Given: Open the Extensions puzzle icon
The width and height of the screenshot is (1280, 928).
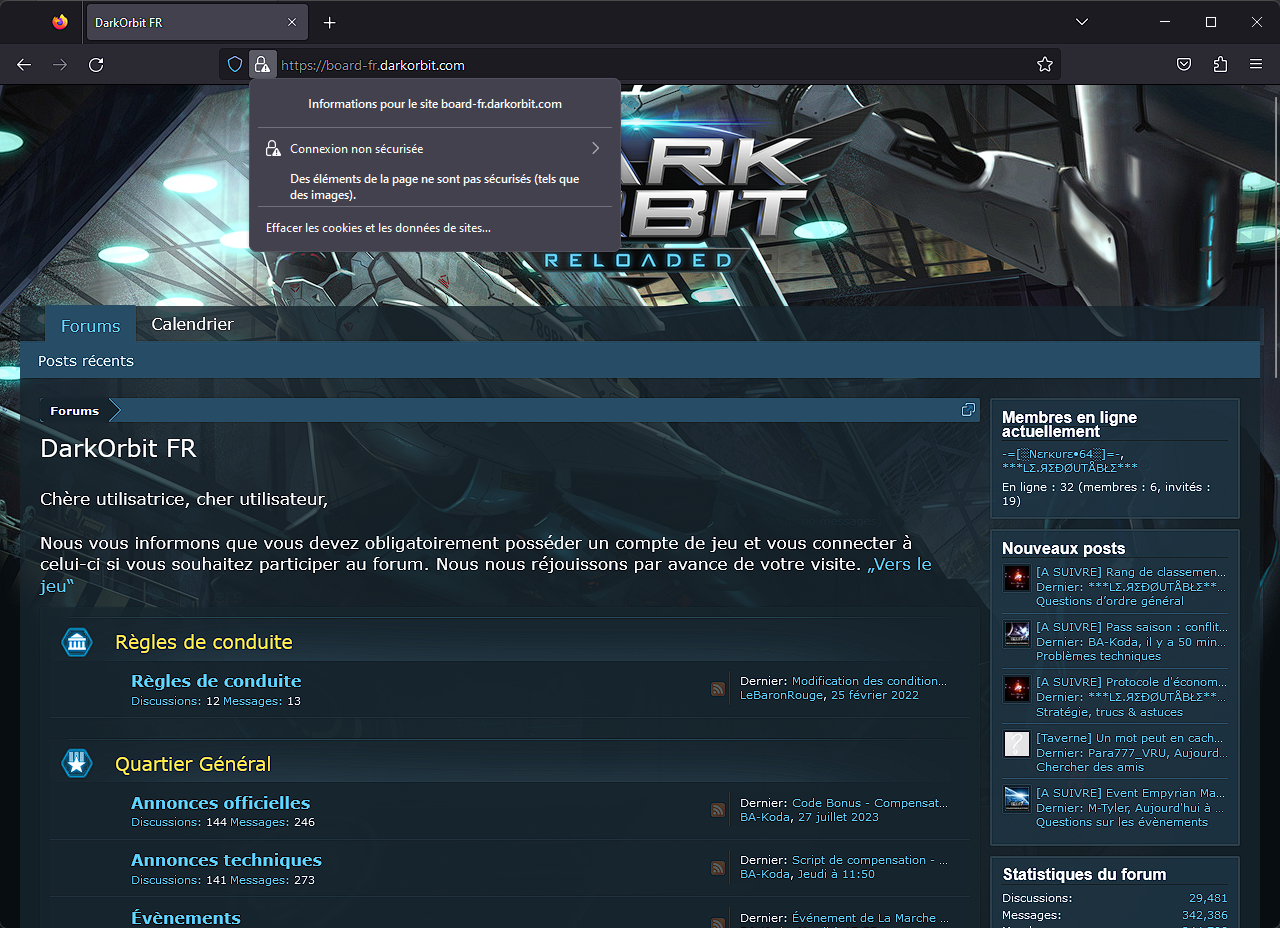Looking at the screenshot, I should (1220, 65).
